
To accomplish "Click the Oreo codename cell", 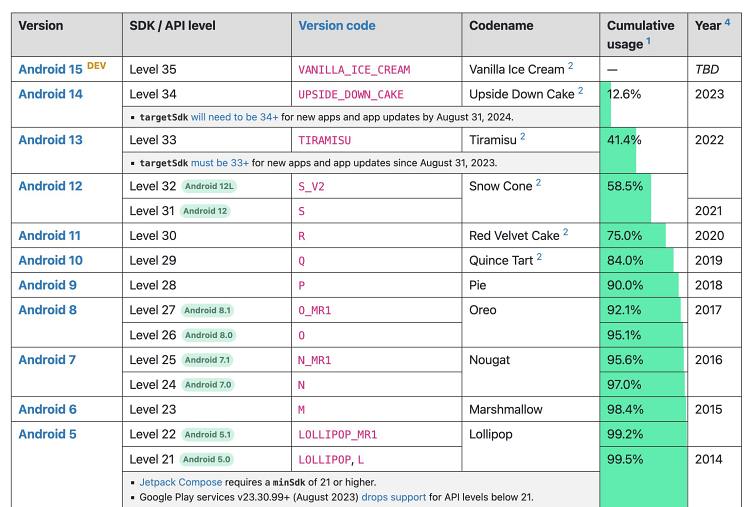I will point(530,323).
